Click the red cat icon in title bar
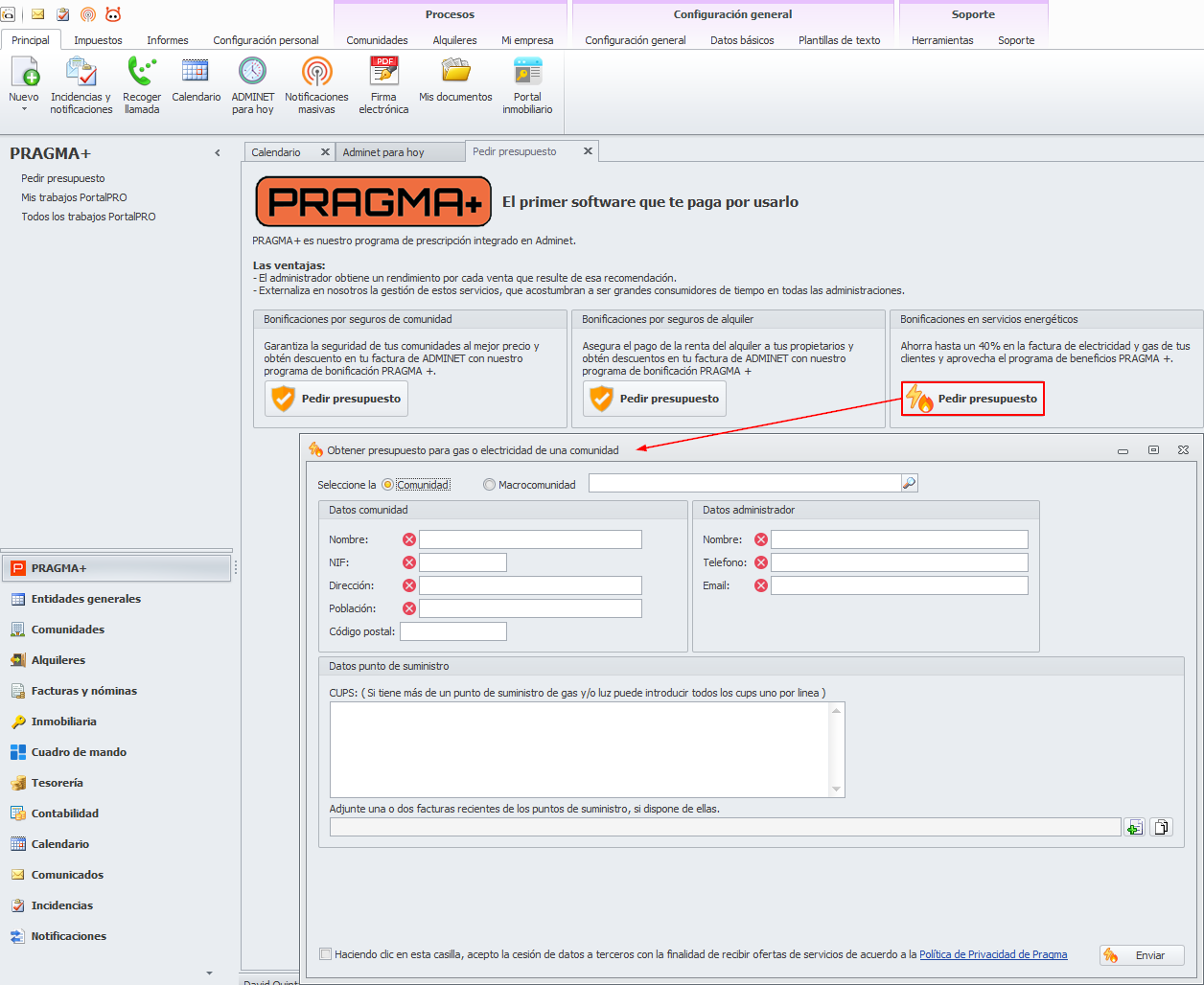The height and width of the screenshot is (985, 1204). point(113,14)
